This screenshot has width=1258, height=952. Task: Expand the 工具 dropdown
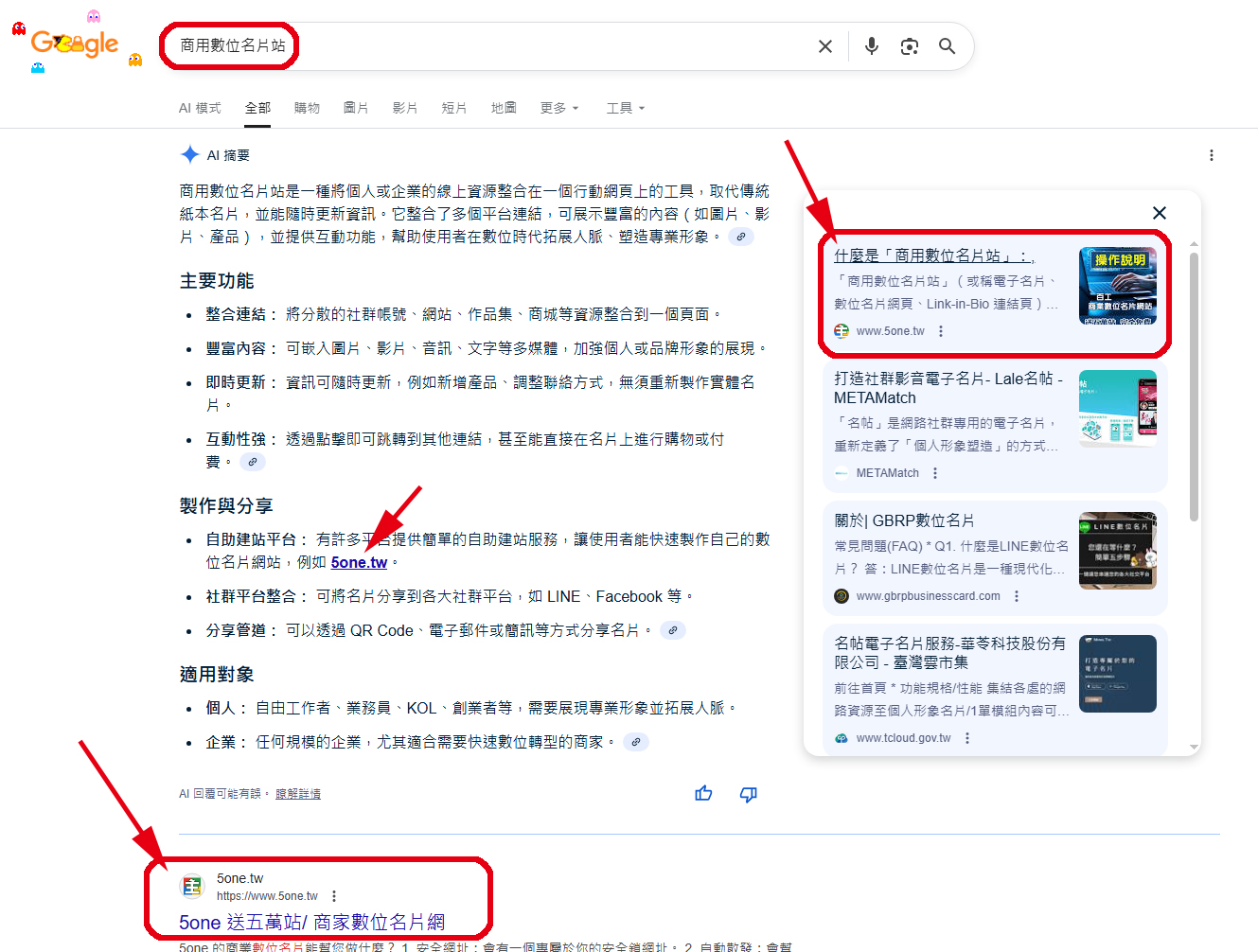[x=625, y=108]
